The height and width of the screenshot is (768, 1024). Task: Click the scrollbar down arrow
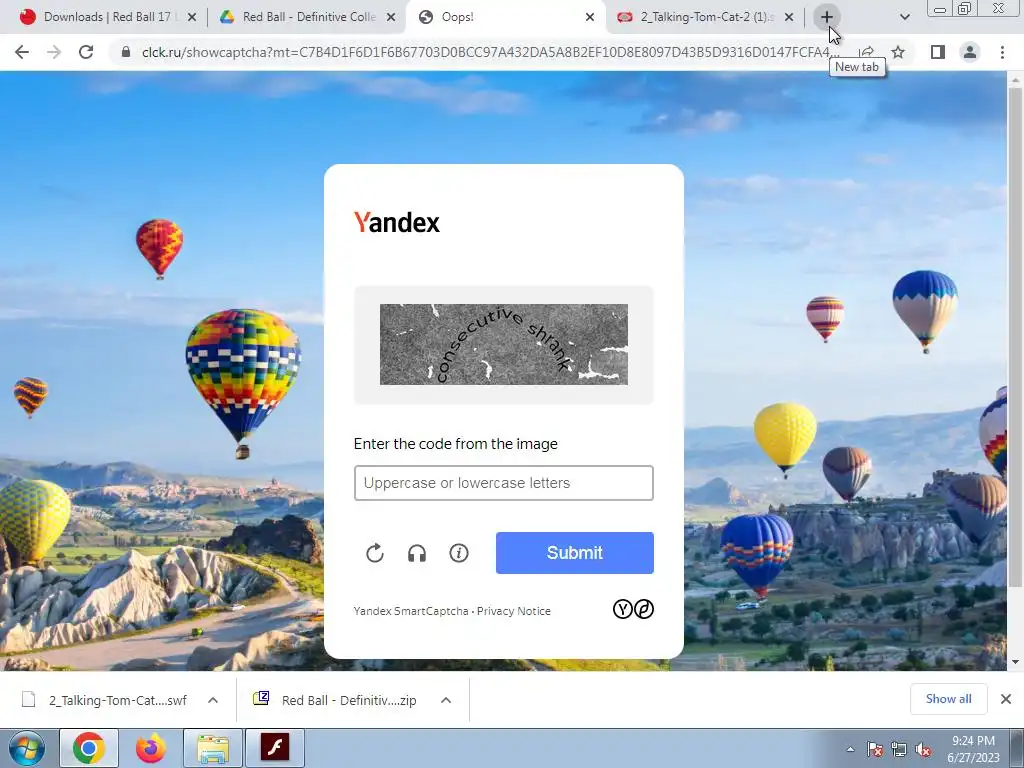[x=1016, y=662]
